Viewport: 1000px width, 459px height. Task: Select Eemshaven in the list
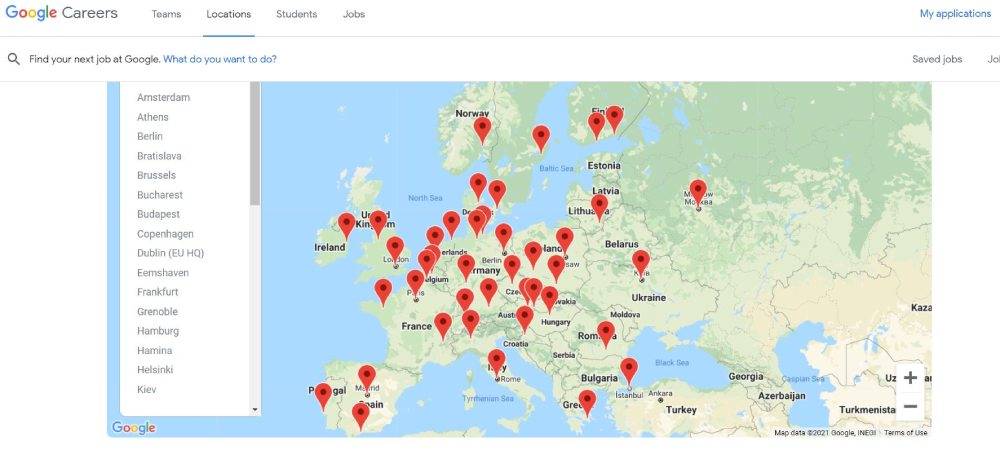[x=163, y=273]
